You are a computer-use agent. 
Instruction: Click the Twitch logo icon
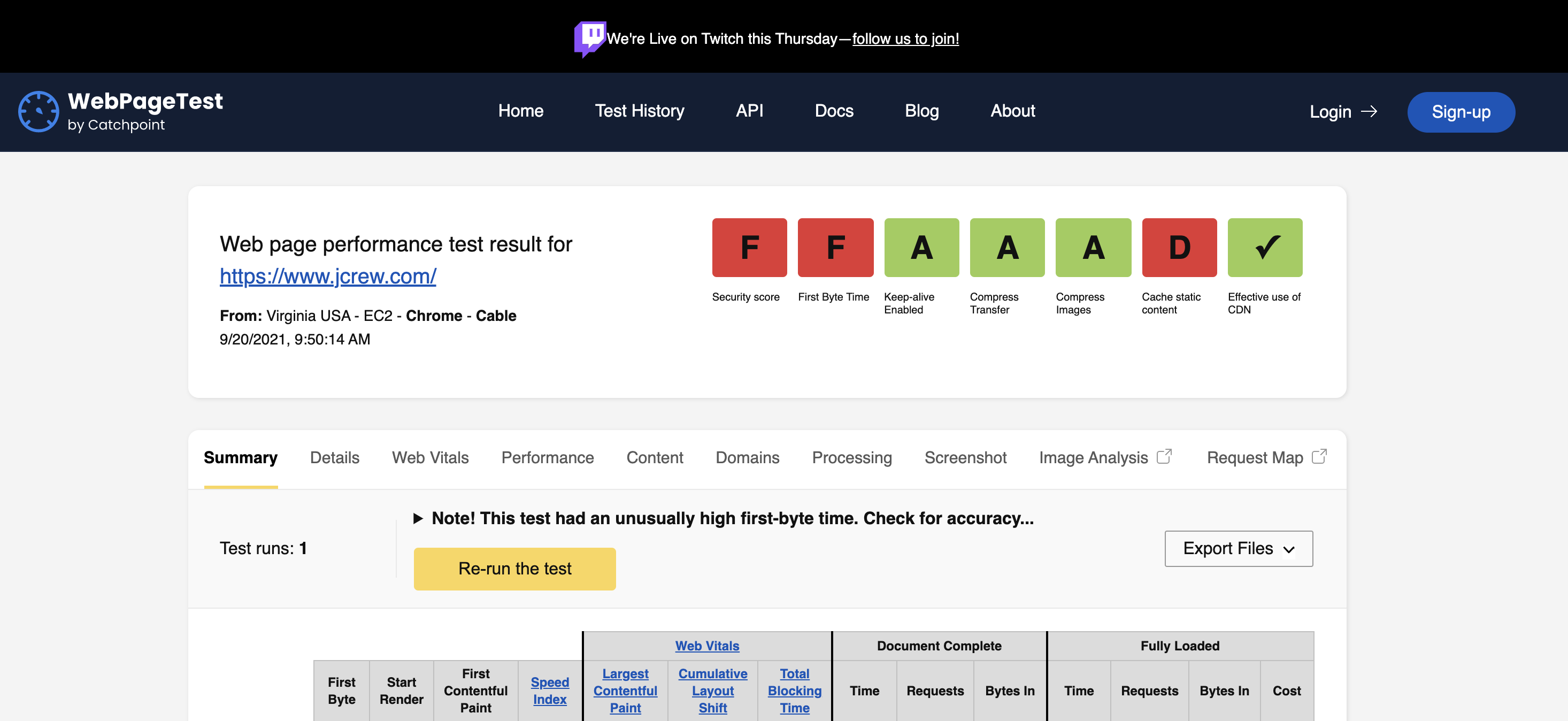pos(589,39)
